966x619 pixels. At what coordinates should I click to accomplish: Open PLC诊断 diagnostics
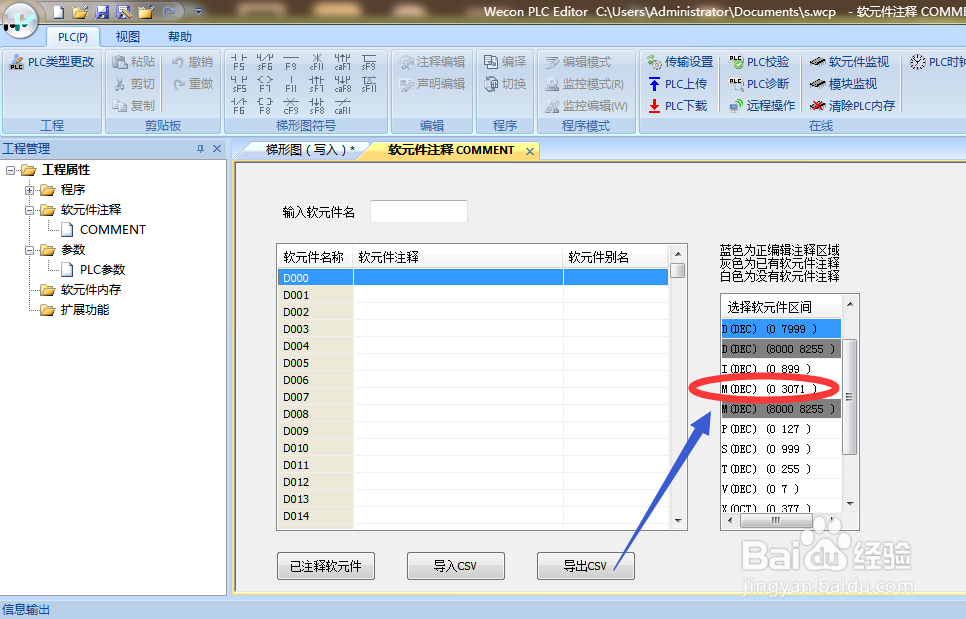tap(759, 84)
